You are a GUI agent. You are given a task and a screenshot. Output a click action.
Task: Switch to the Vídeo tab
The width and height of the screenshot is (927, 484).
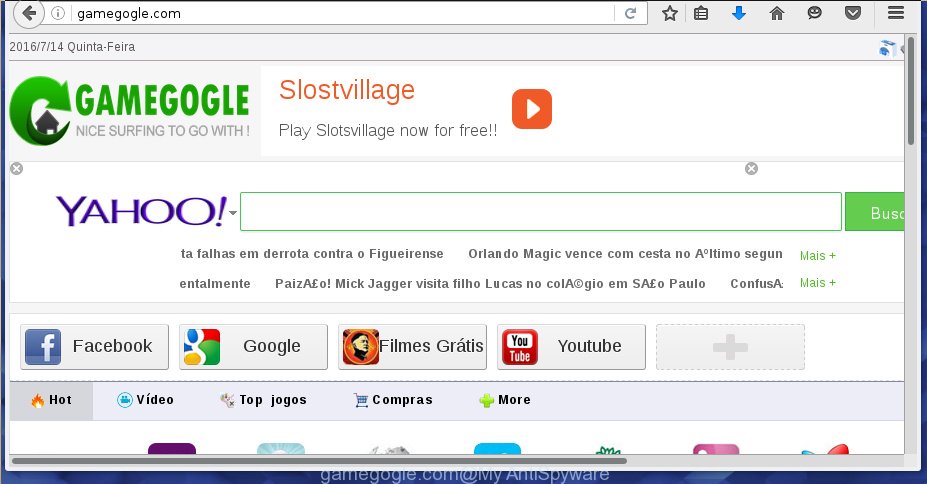click(x=145, y=400)
